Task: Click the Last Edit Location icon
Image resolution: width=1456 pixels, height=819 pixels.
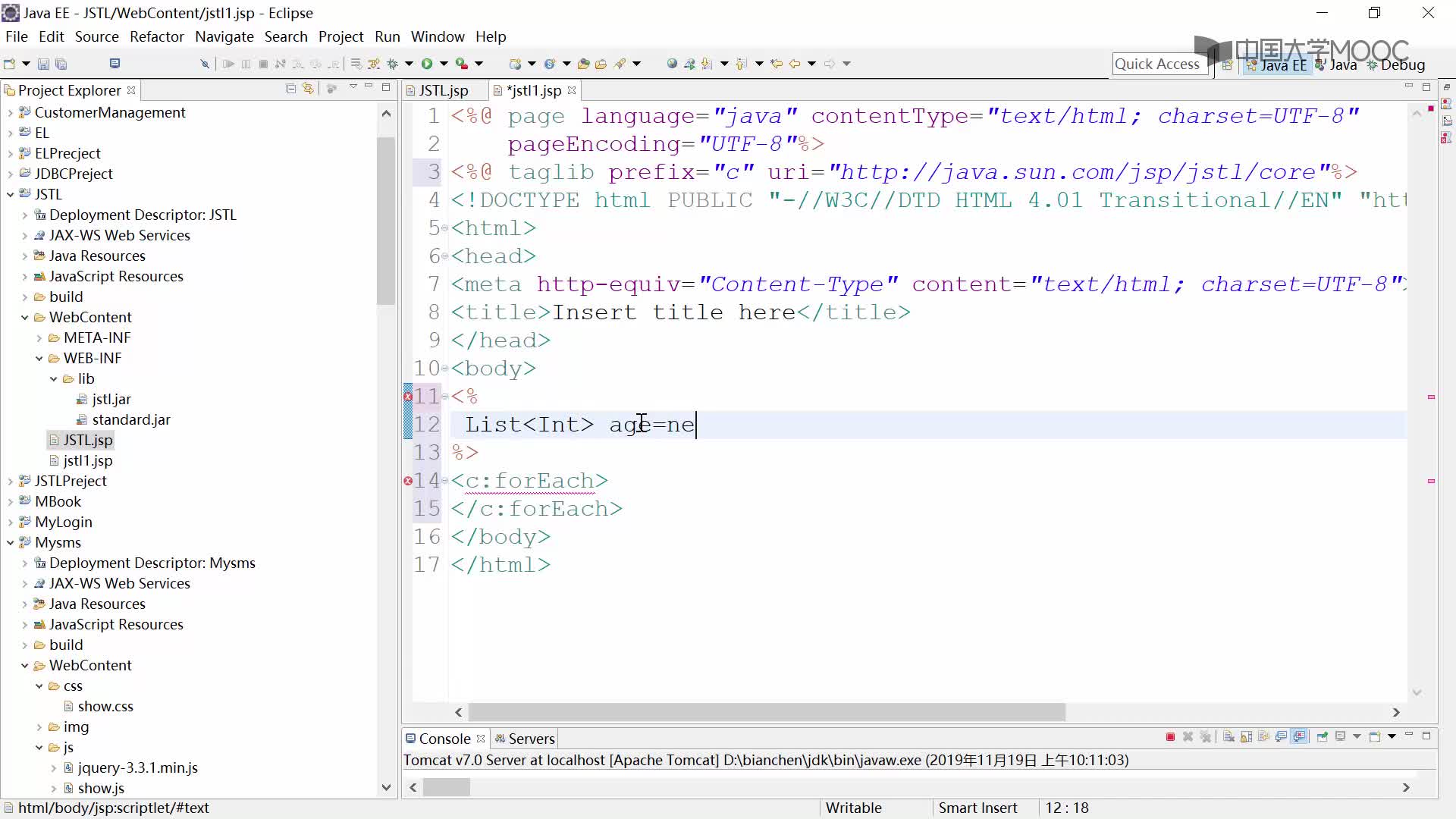Action: (x=777, y=64)
